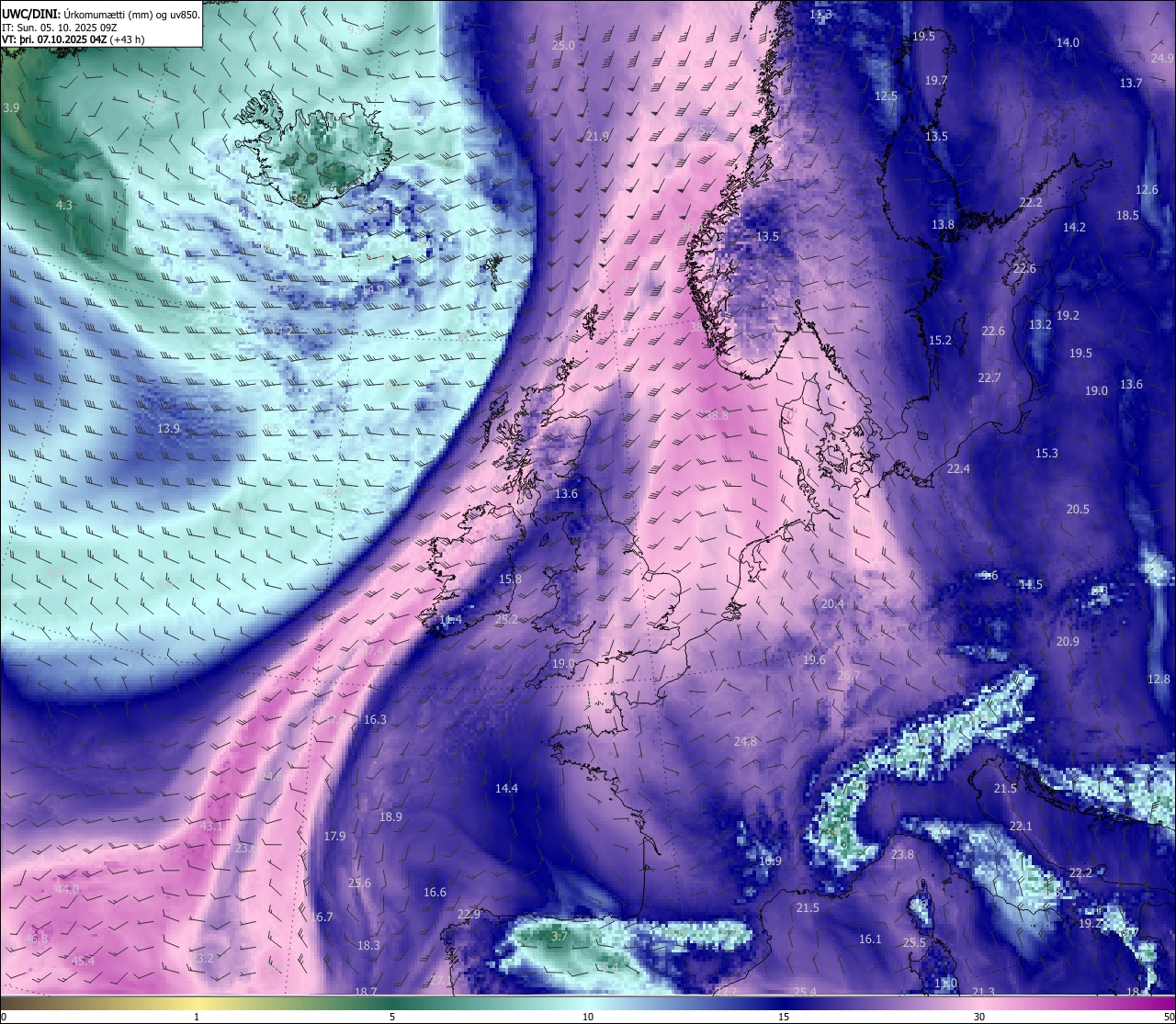Click the map value "14.4"
This screenshot has height=1024, width=1176.
(506, 789)
